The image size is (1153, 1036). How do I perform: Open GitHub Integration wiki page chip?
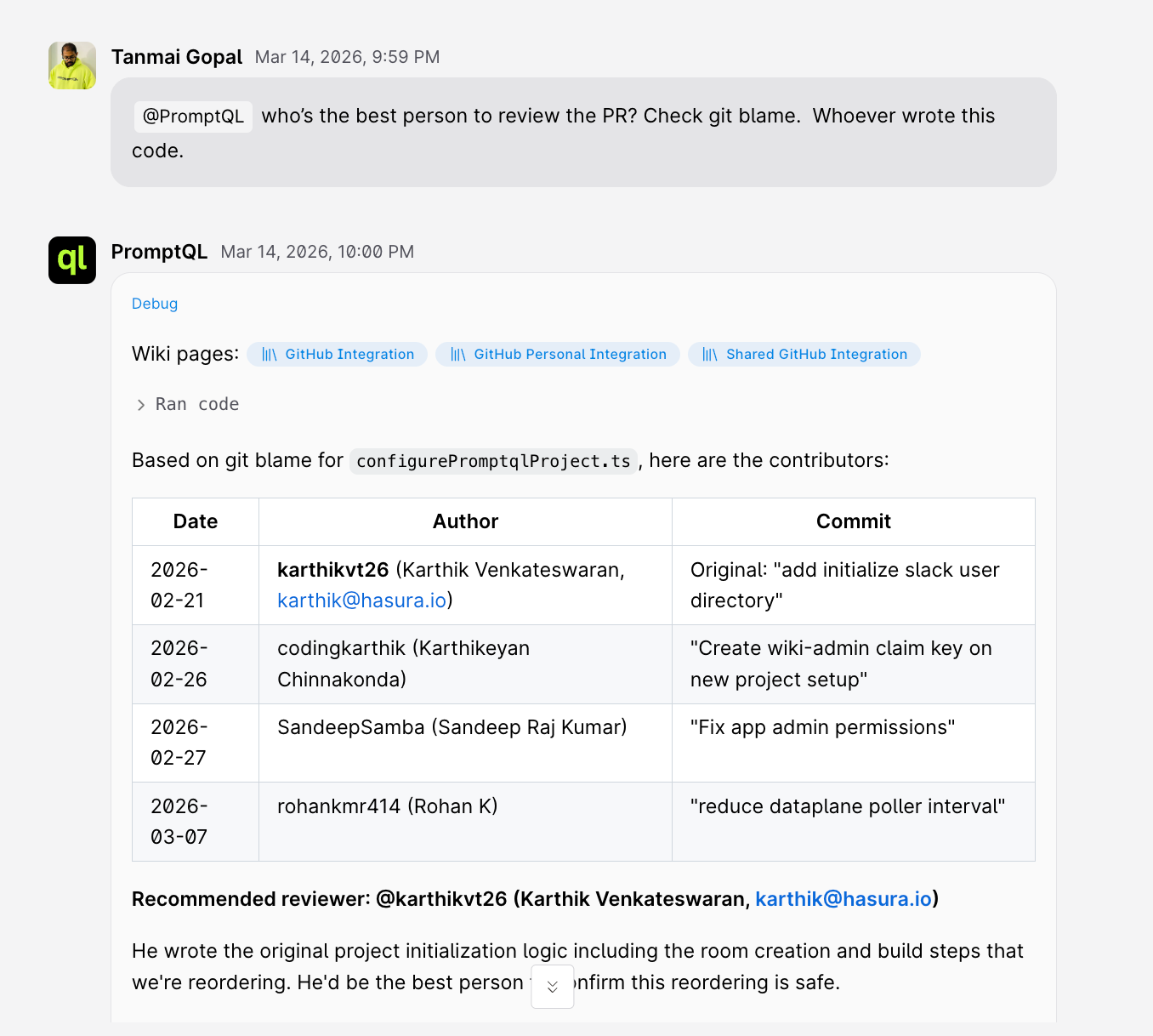coord(349,355)
